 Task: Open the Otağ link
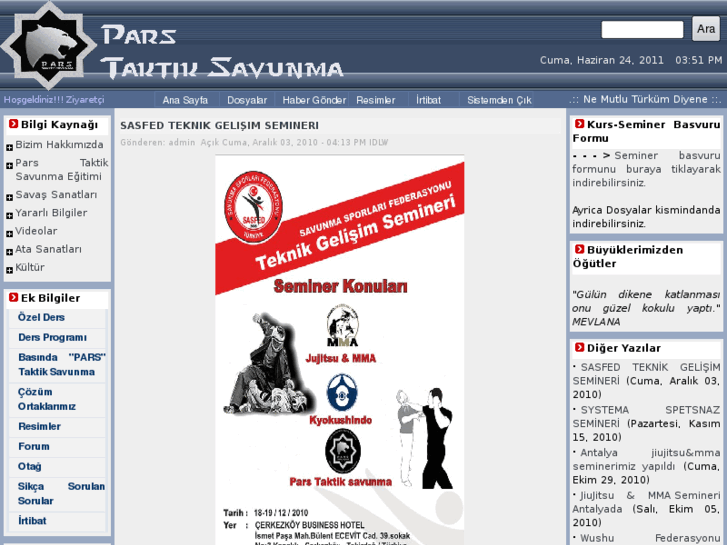30,467
